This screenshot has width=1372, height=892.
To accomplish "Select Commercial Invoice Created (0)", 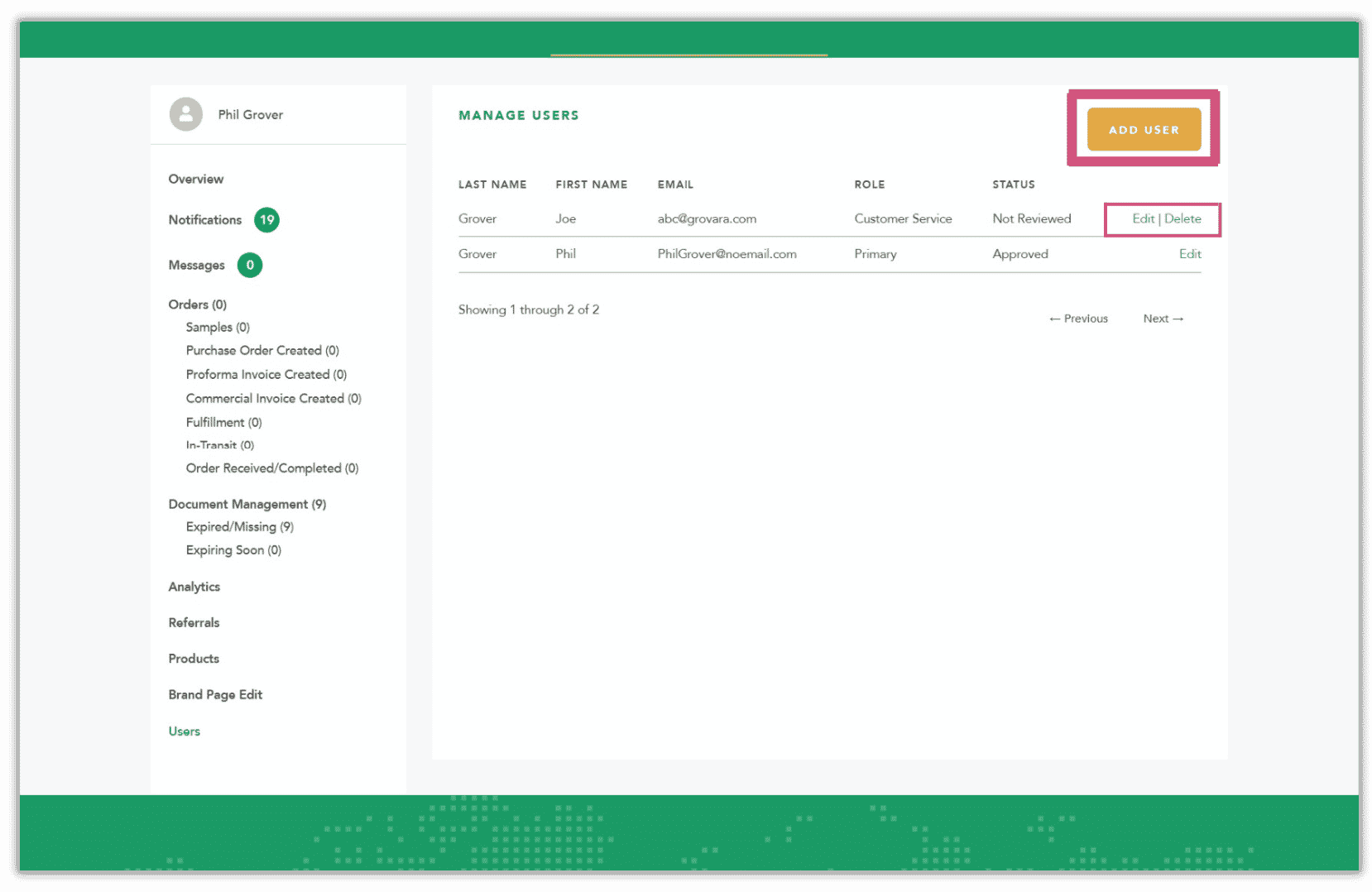I will coord(274,399).
